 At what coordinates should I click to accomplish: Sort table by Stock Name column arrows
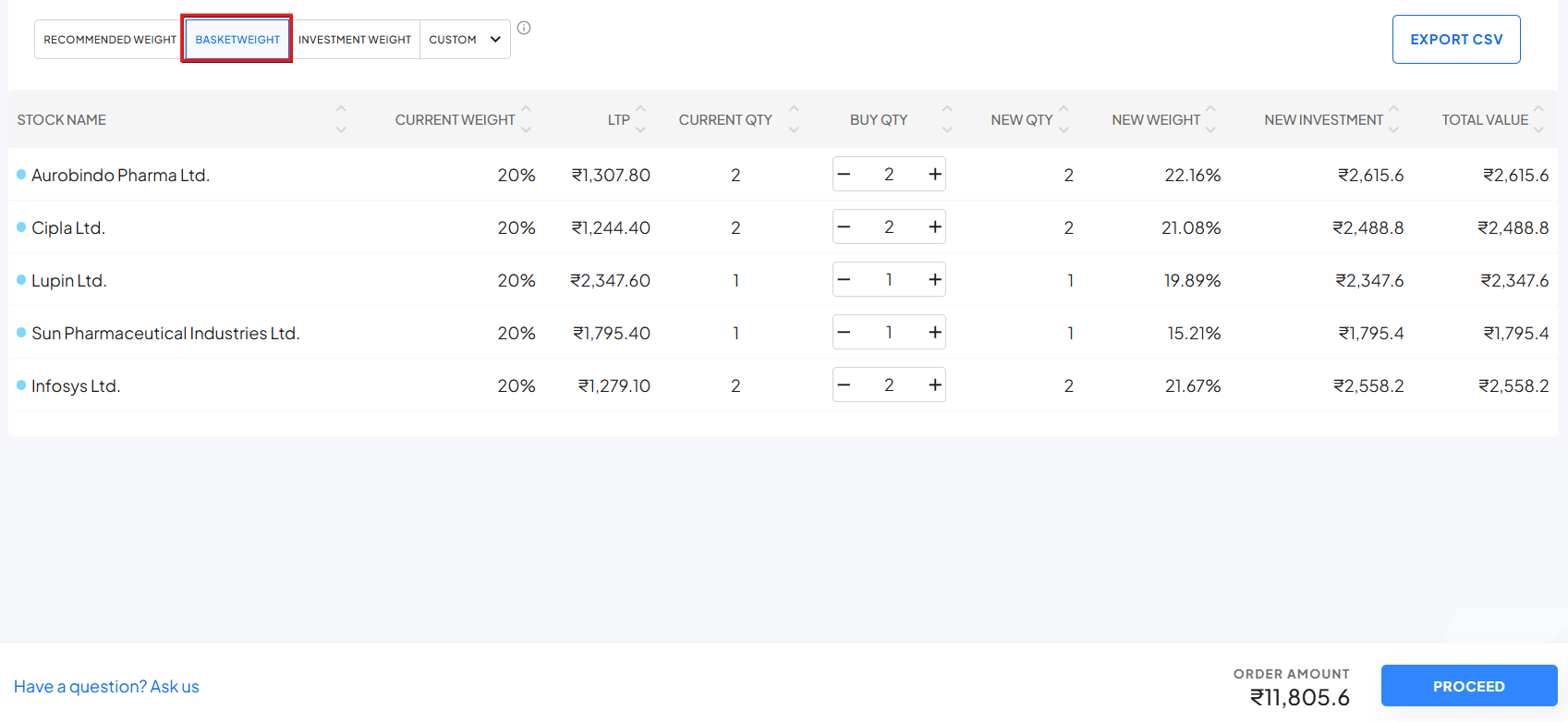click(341, 119)
